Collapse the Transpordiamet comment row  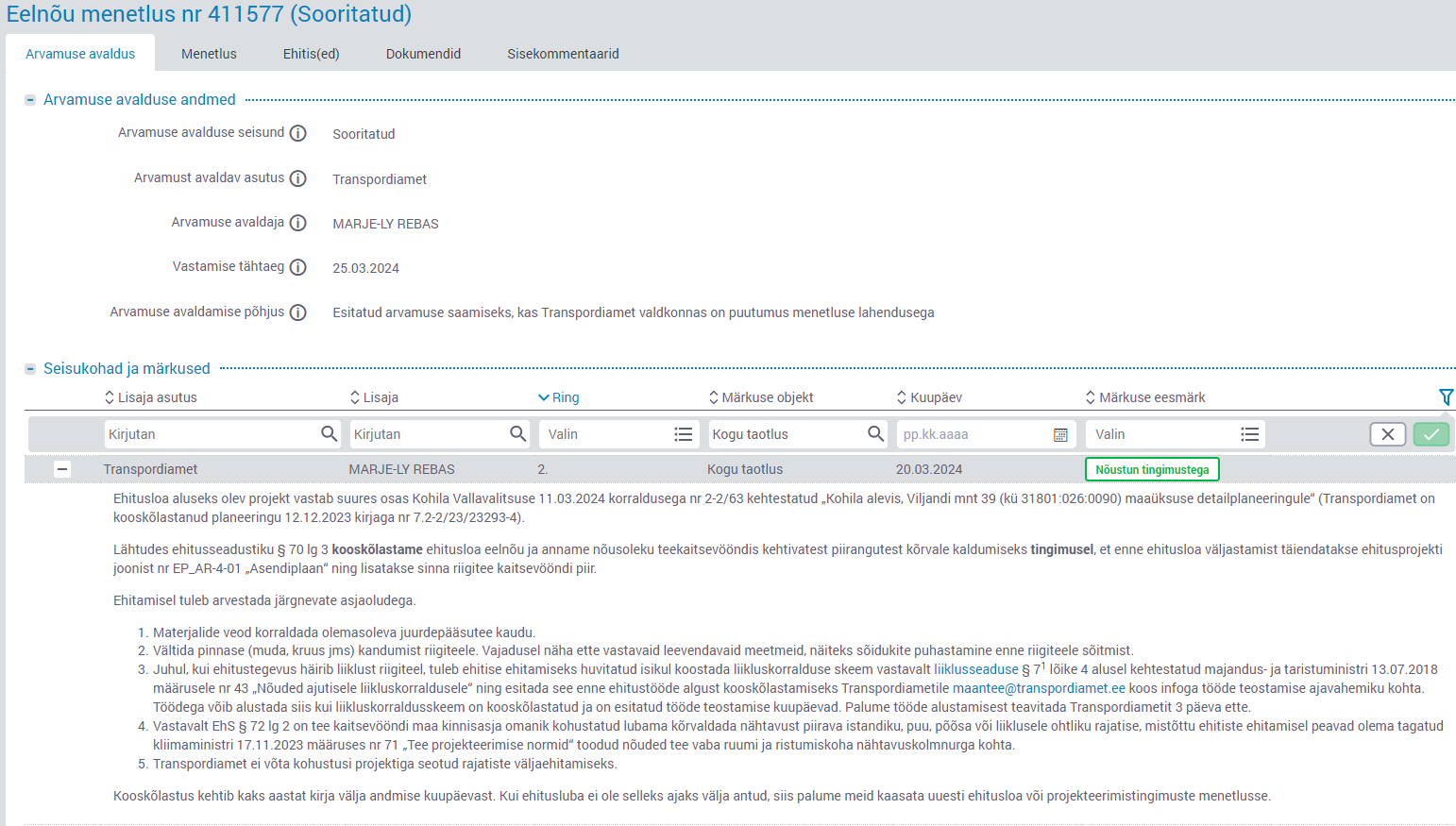point(62,469)
